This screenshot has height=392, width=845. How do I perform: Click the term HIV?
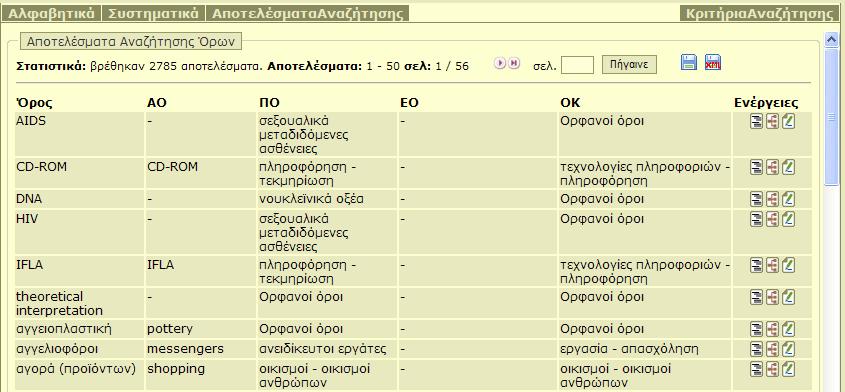pyautogui.click(x=27, y=219)
